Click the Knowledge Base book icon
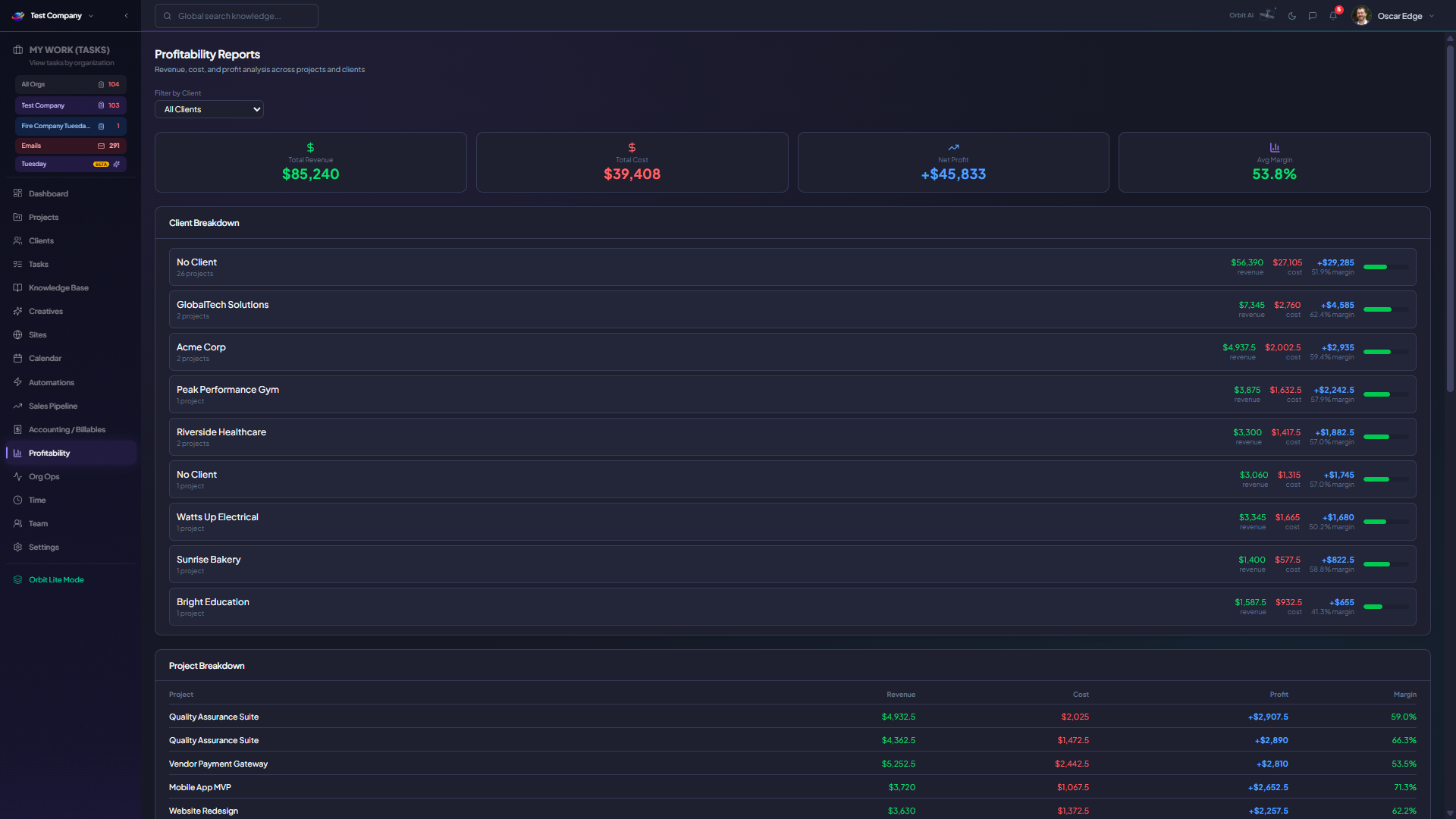Screen dimensions: 1456x819 coord(17,287)
